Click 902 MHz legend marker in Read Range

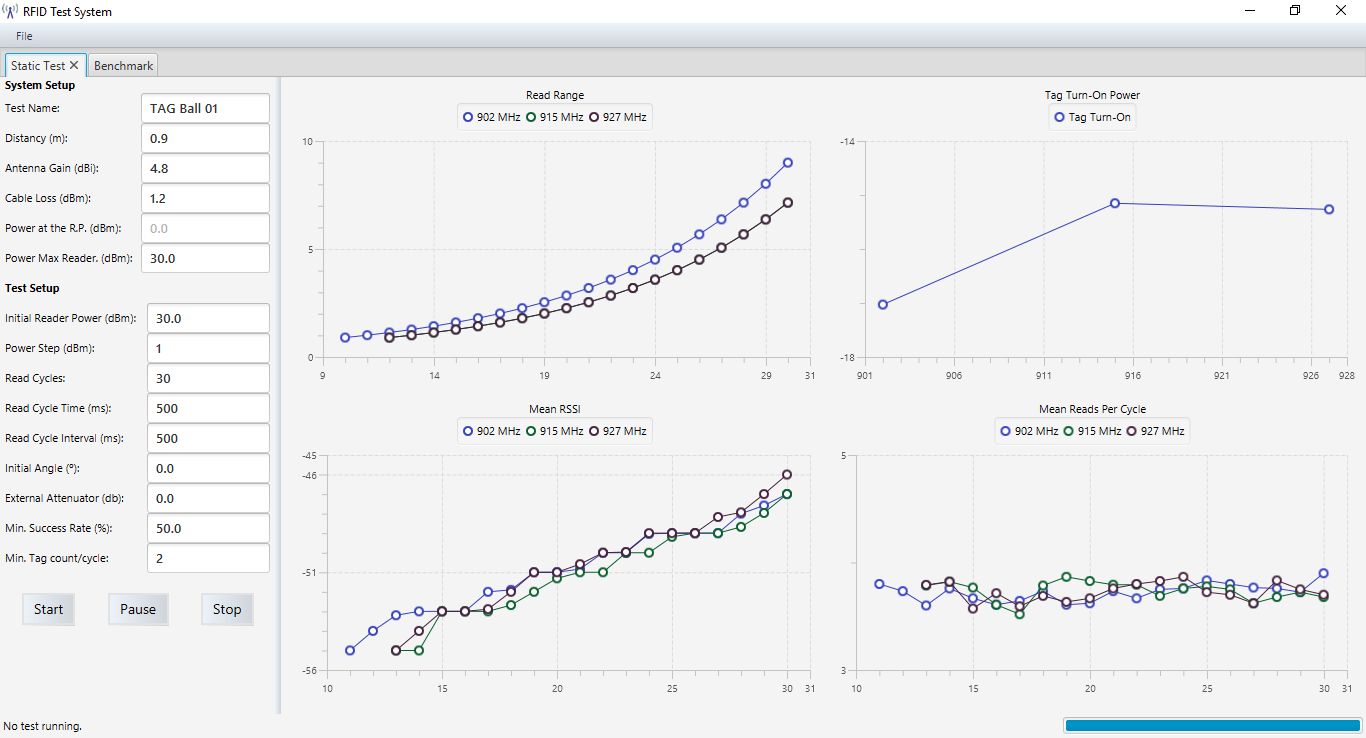click(468, 117)
